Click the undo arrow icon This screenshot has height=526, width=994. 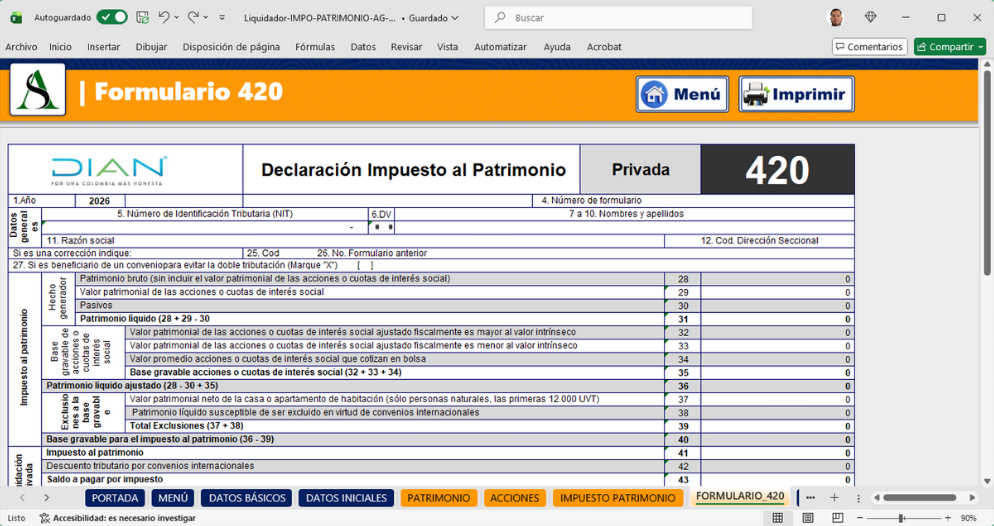pyautogui.click(x=164, y=18)
